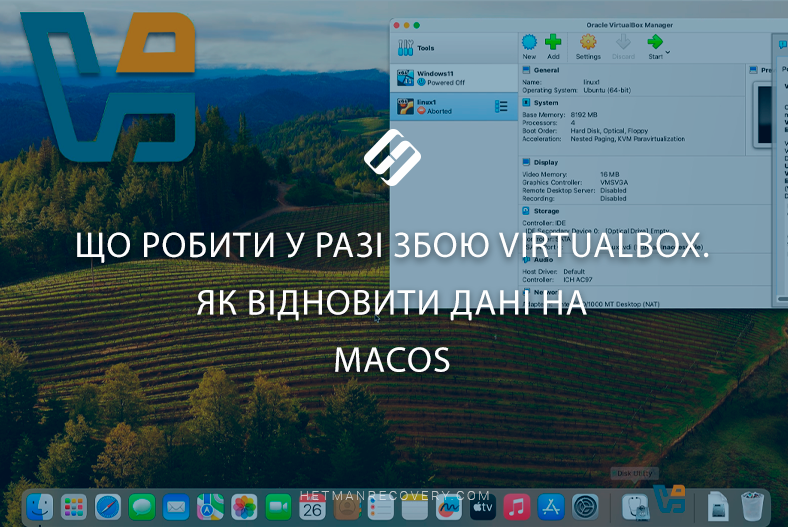This screenshot has width=788, height=527.
Task: Launch Safari from the dock
Action: pyautogui.click(x=108, y=506)
